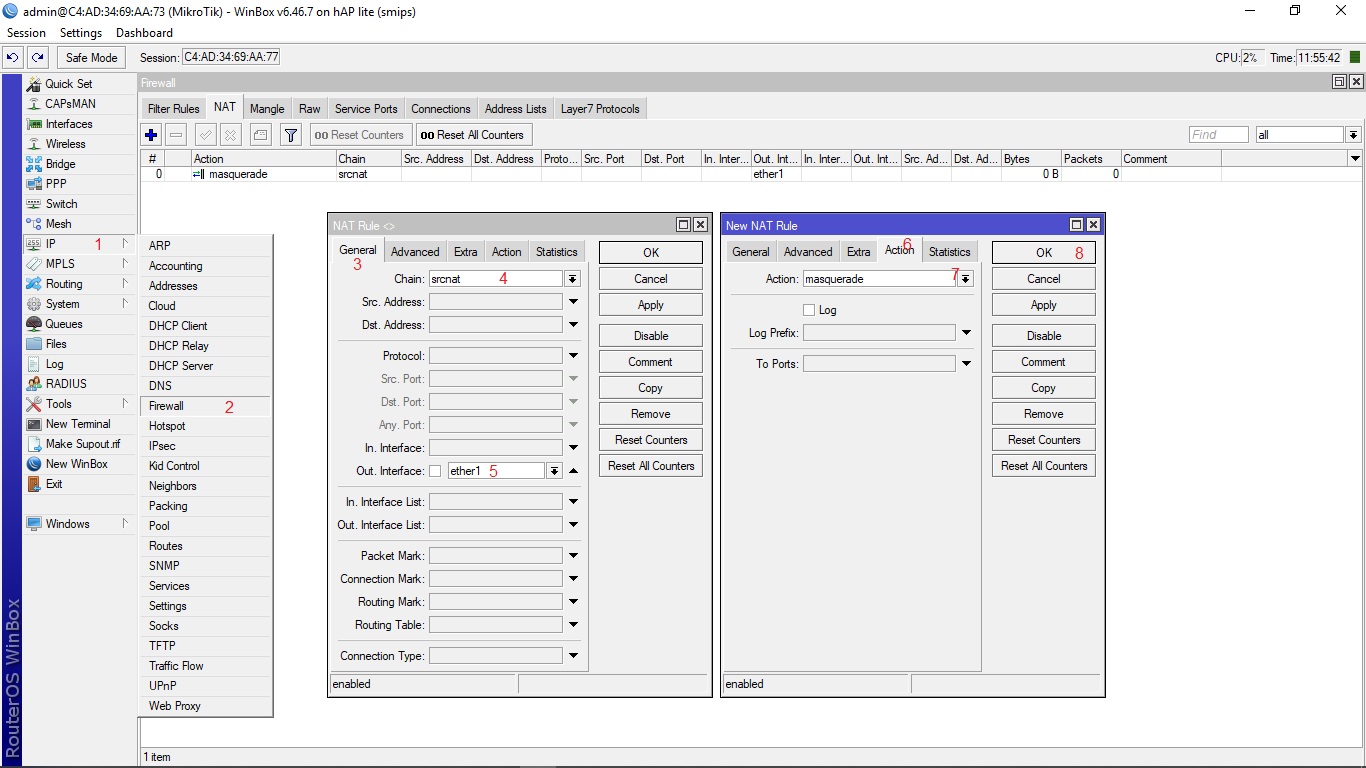Expand the Tools submenu in the sidebar
Screen dimensions: 1366x768
(x=80, y=404)
